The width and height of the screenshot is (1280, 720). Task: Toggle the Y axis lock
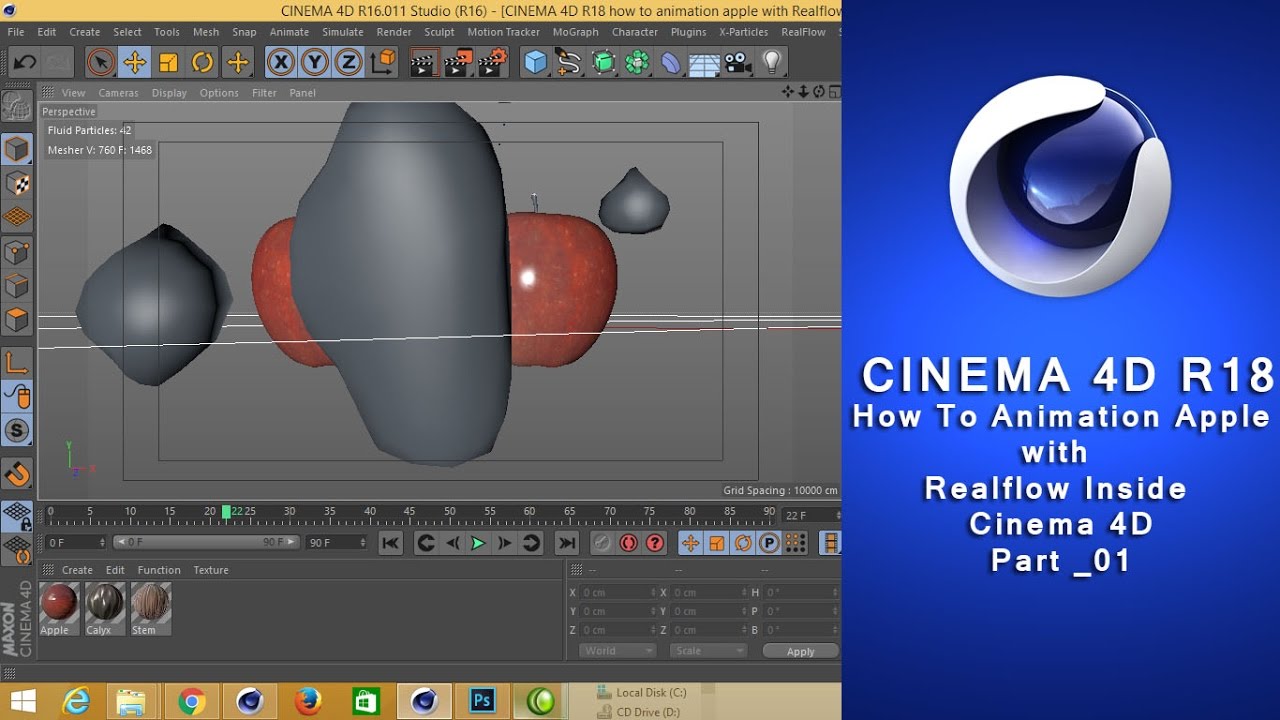click(315, 63)
